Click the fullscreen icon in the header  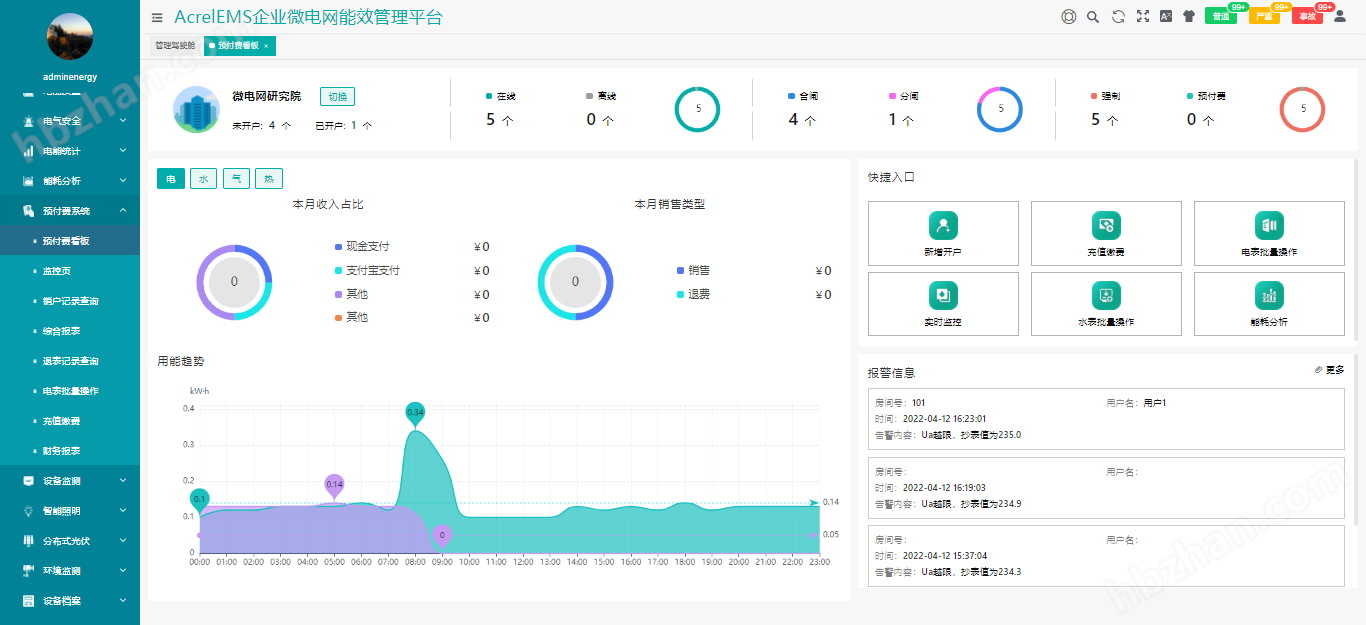click(x=1142, y=17)
